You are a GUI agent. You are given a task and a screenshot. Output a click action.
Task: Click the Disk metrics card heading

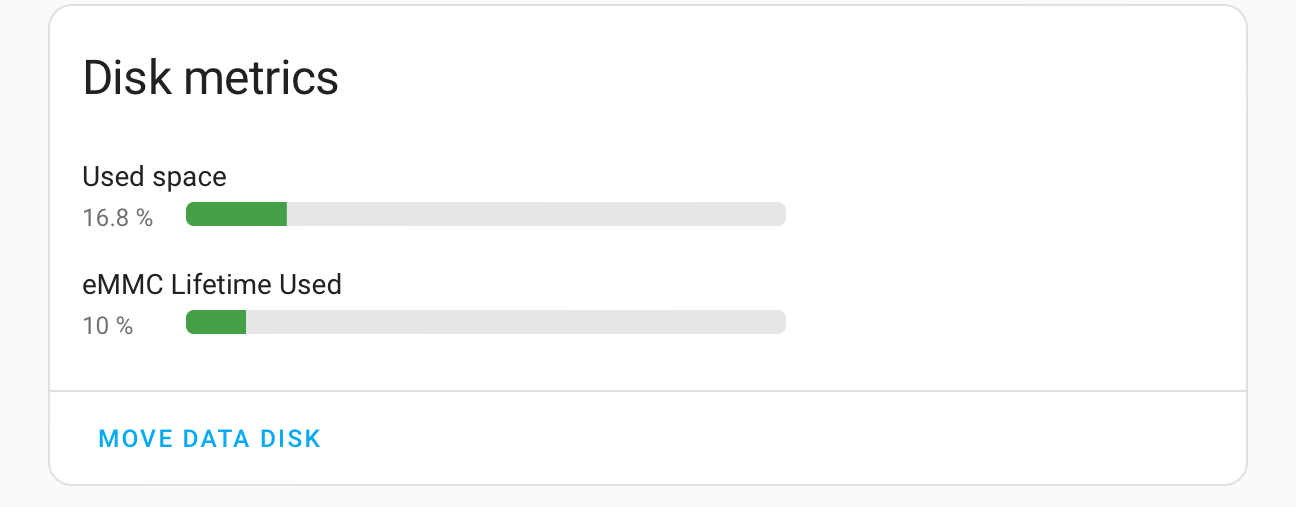210,78
